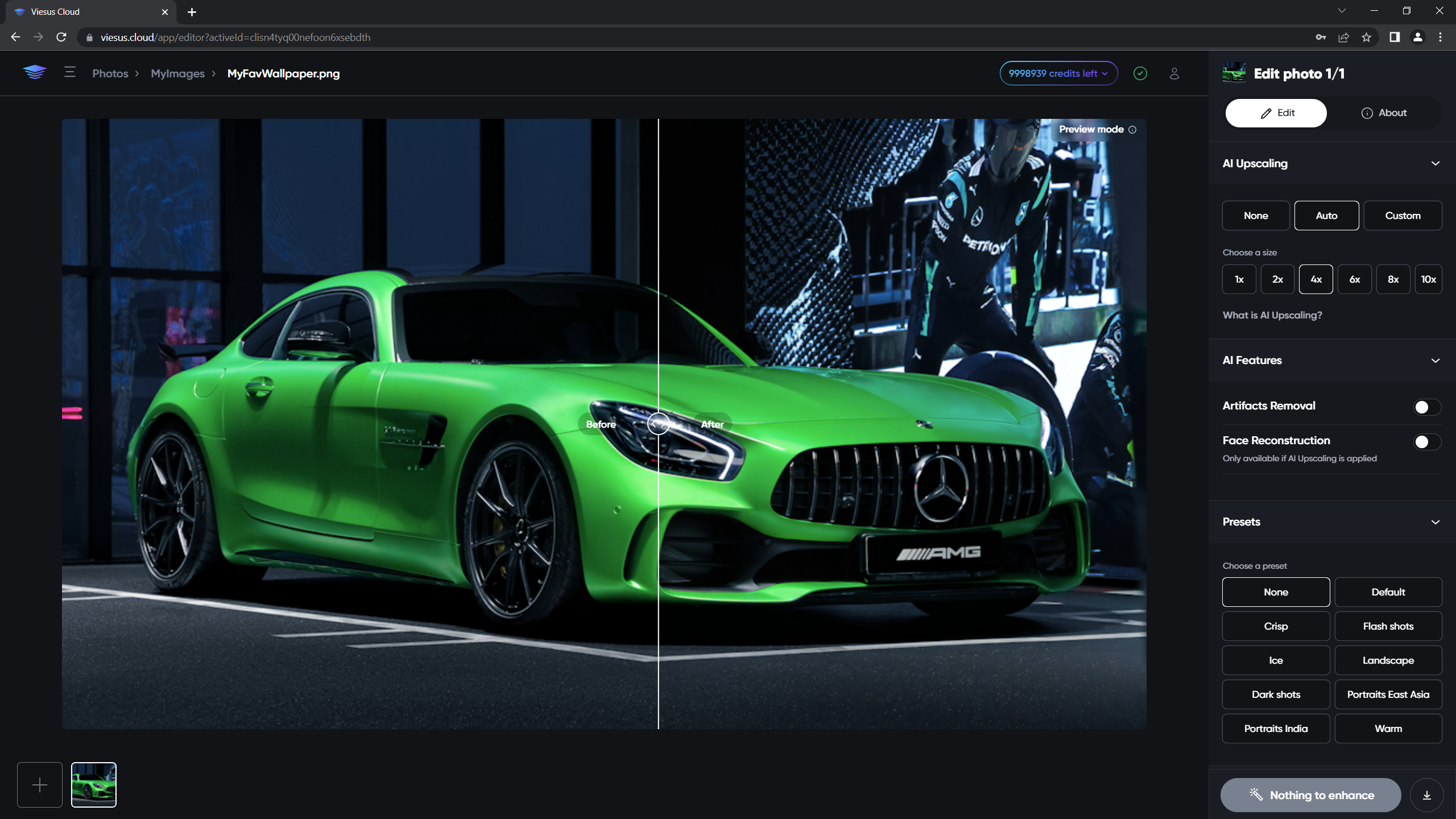Click the download icon button
The height and width of the screenshot is (819, 1456).
point(1427,795)
